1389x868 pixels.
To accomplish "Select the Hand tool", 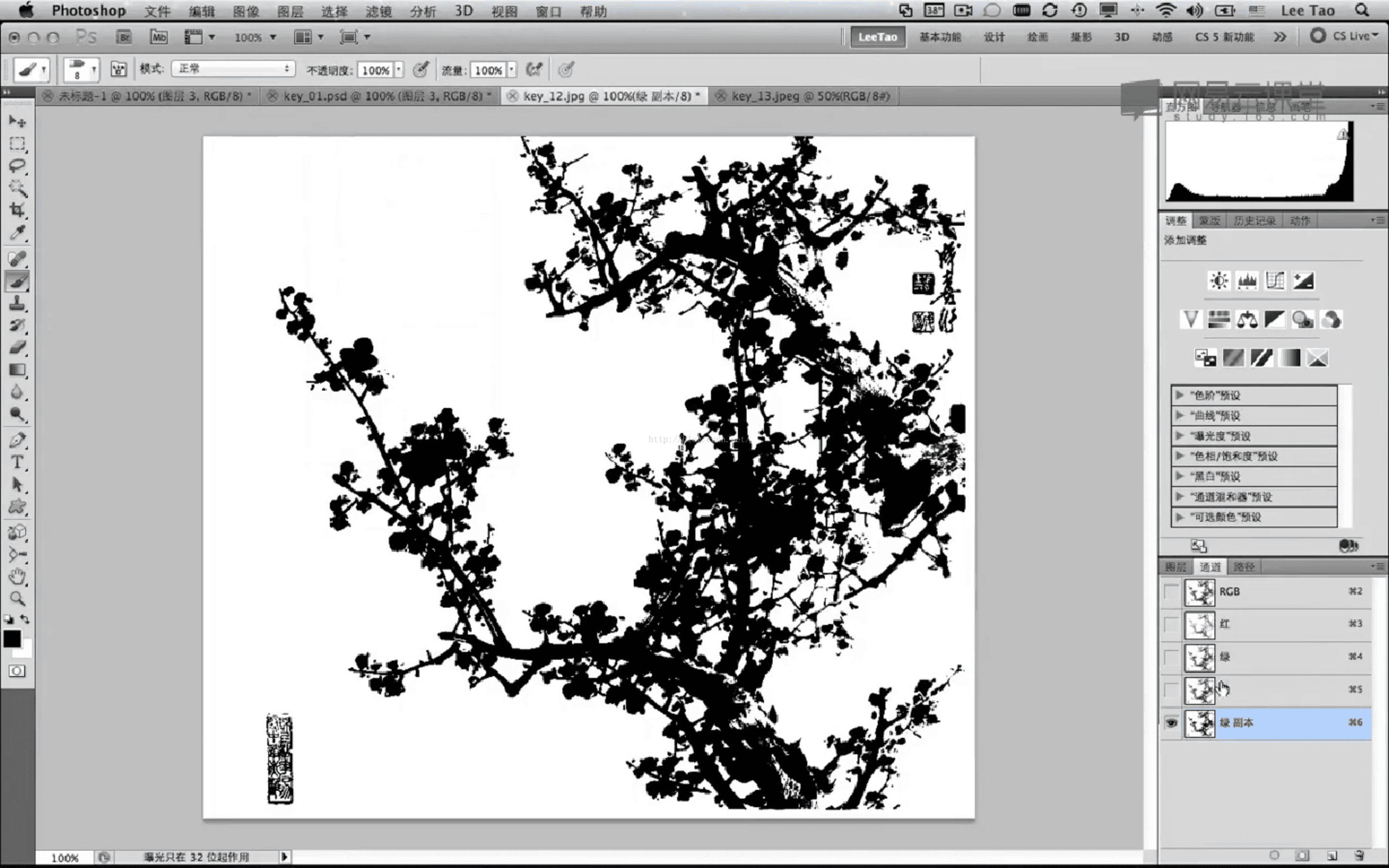I will click(17, 576).
